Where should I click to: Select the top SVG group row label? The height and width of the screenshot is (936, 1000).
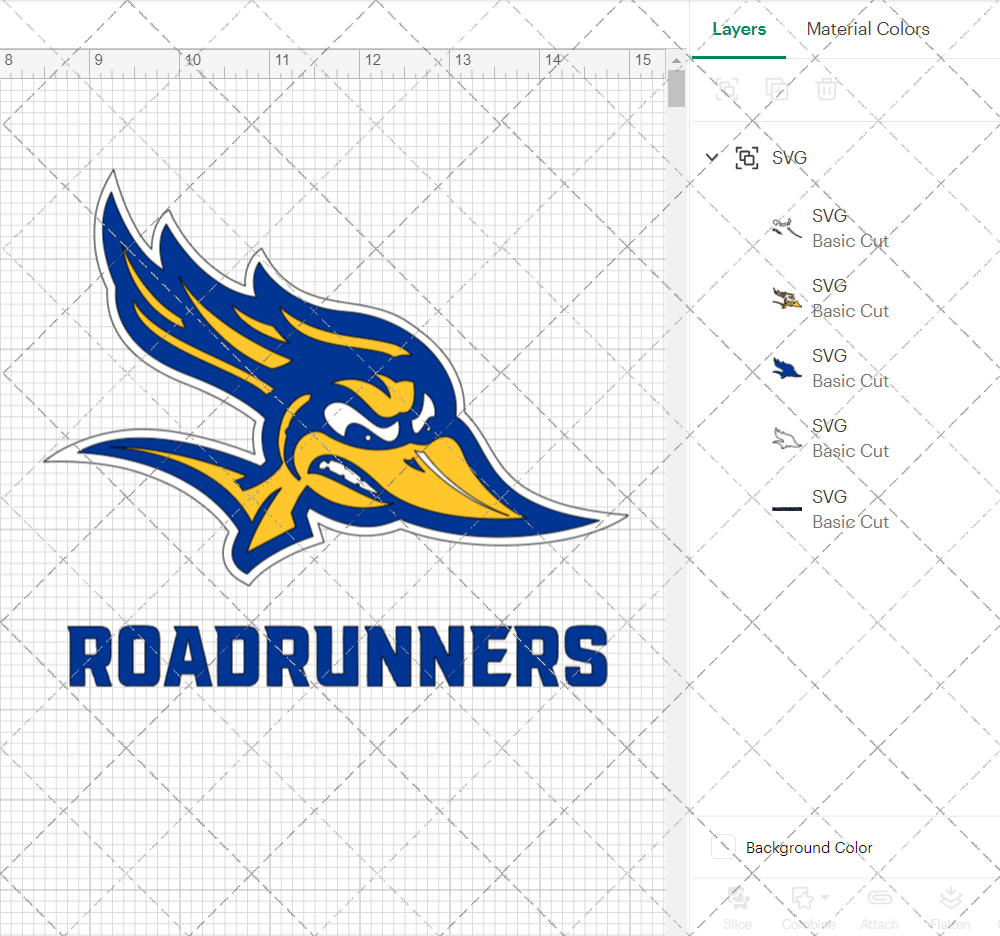(789, 157)
